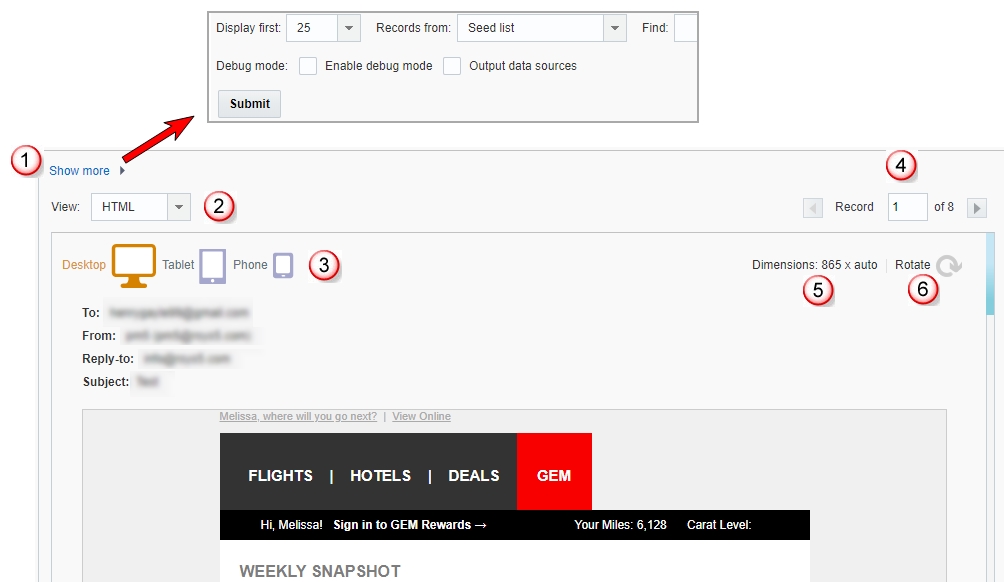
Task: Switch preview to the Phone device icon
Action: click(283, 265)
